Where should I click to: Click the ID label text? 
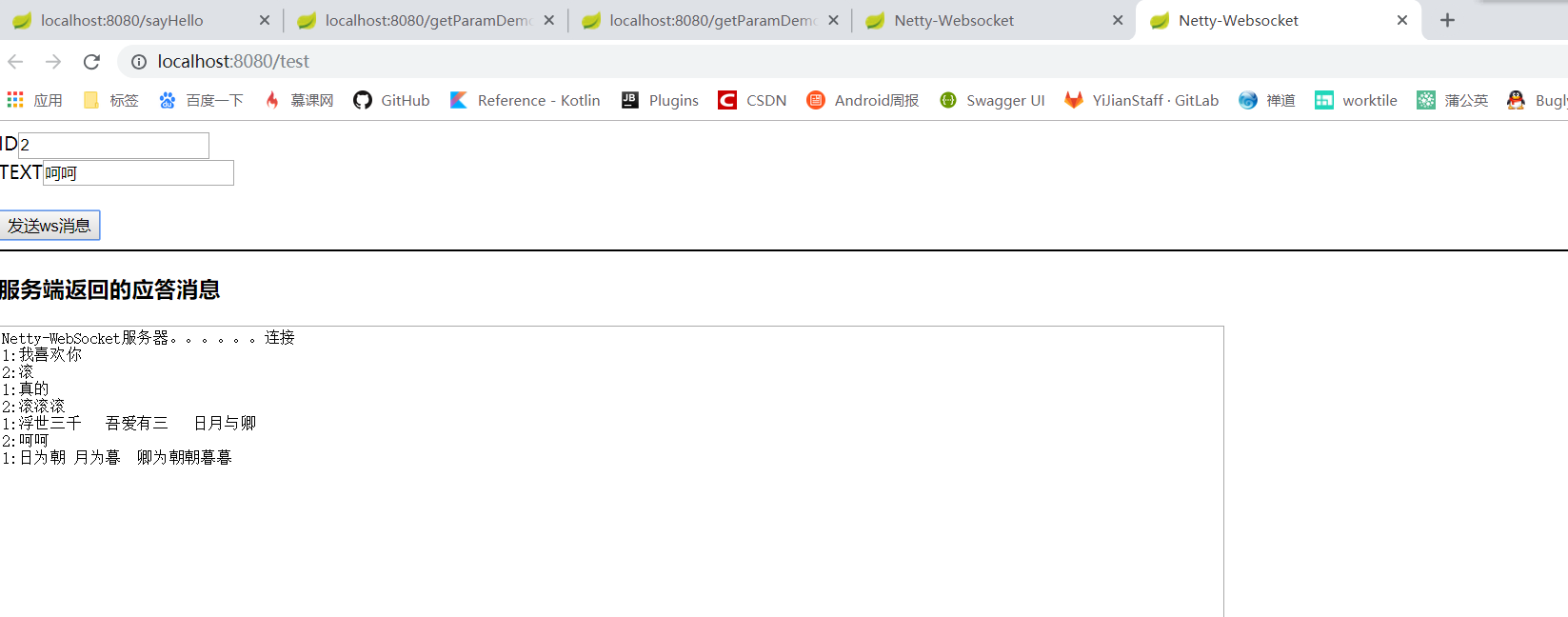click(x=9, y=145)
